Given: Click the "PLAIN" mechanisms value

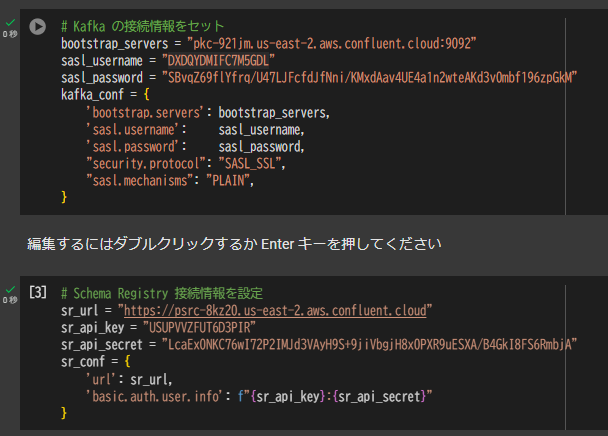Looking at the screenshot, I should 228,181.
